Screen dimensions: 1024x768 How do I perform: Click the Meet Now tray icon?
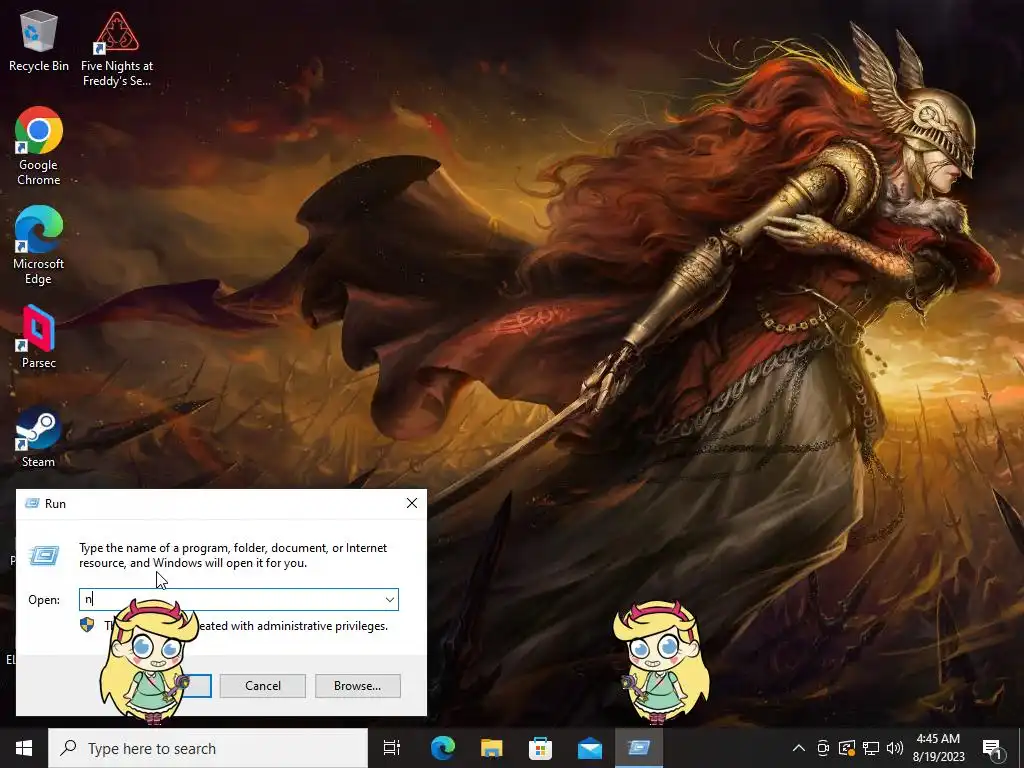(824, 748)
